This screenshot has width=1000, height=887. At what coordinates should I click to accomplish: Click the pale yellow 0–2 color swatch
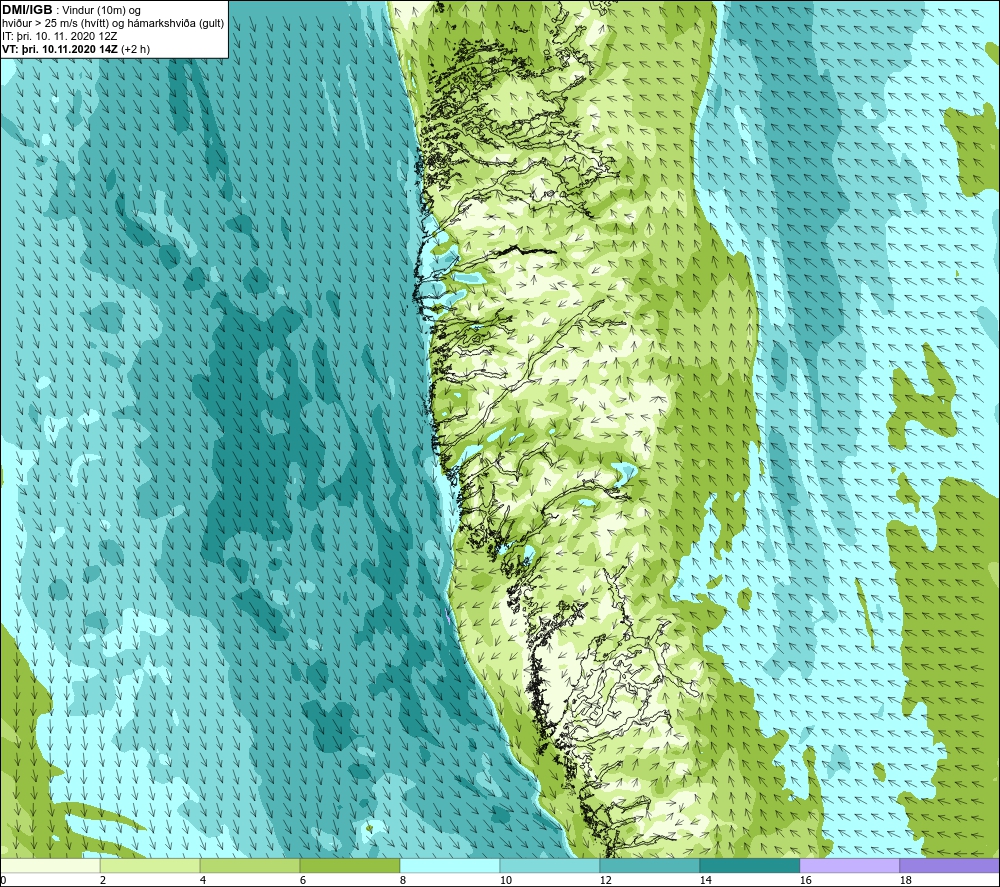click(50, 865)
